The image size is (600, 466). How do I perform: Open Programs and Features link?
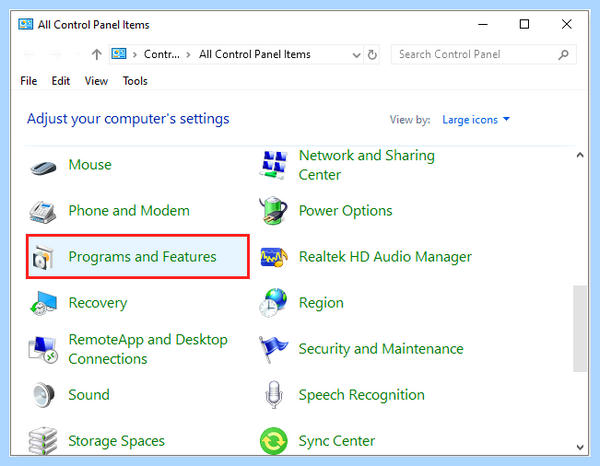[142, 257]
